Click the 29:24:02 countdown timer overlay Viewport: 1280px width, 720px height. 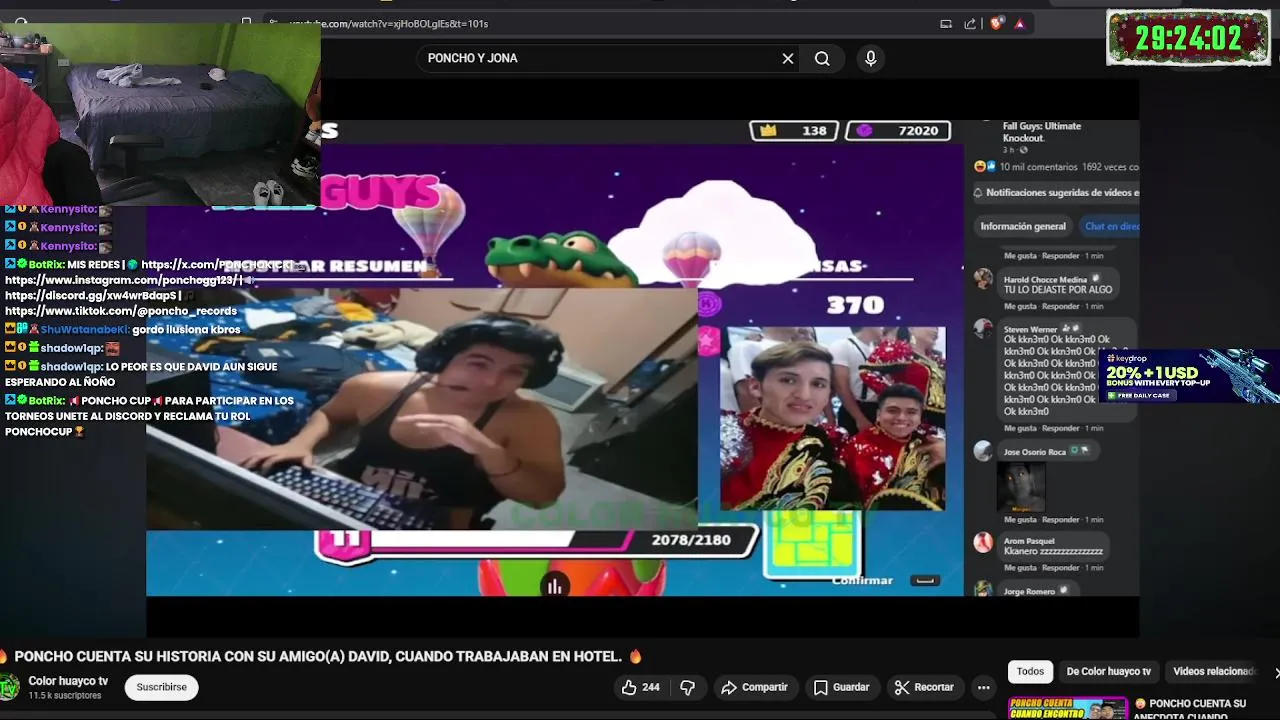pos(1188,38)
